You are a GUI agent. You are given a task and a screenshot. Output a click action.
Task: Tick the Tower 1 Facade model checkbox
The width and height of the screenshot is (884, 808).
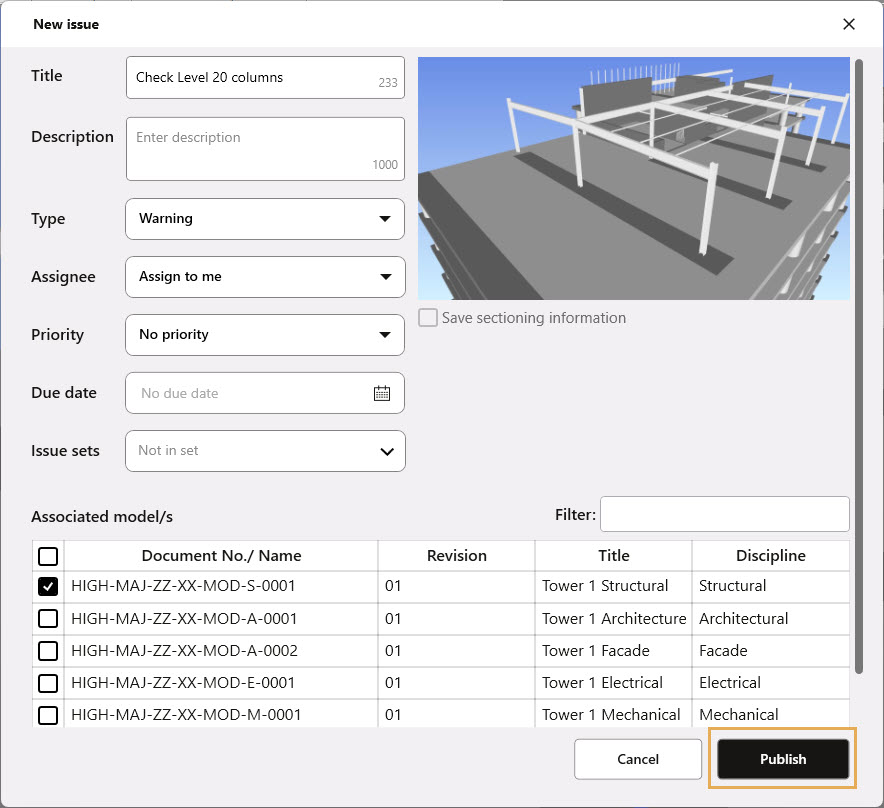(48, 651)
